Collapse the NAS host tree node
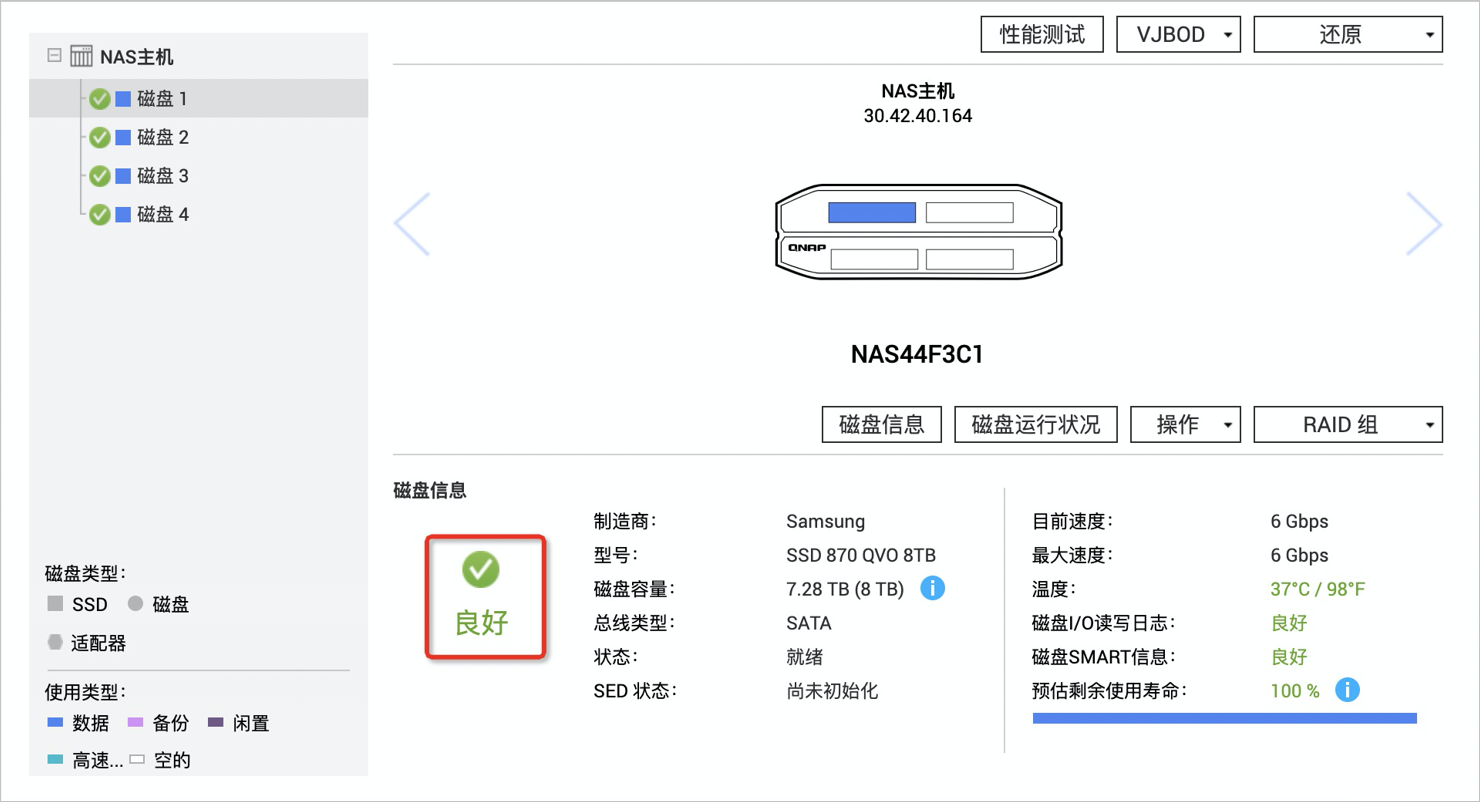 click(x=55, y=56)
